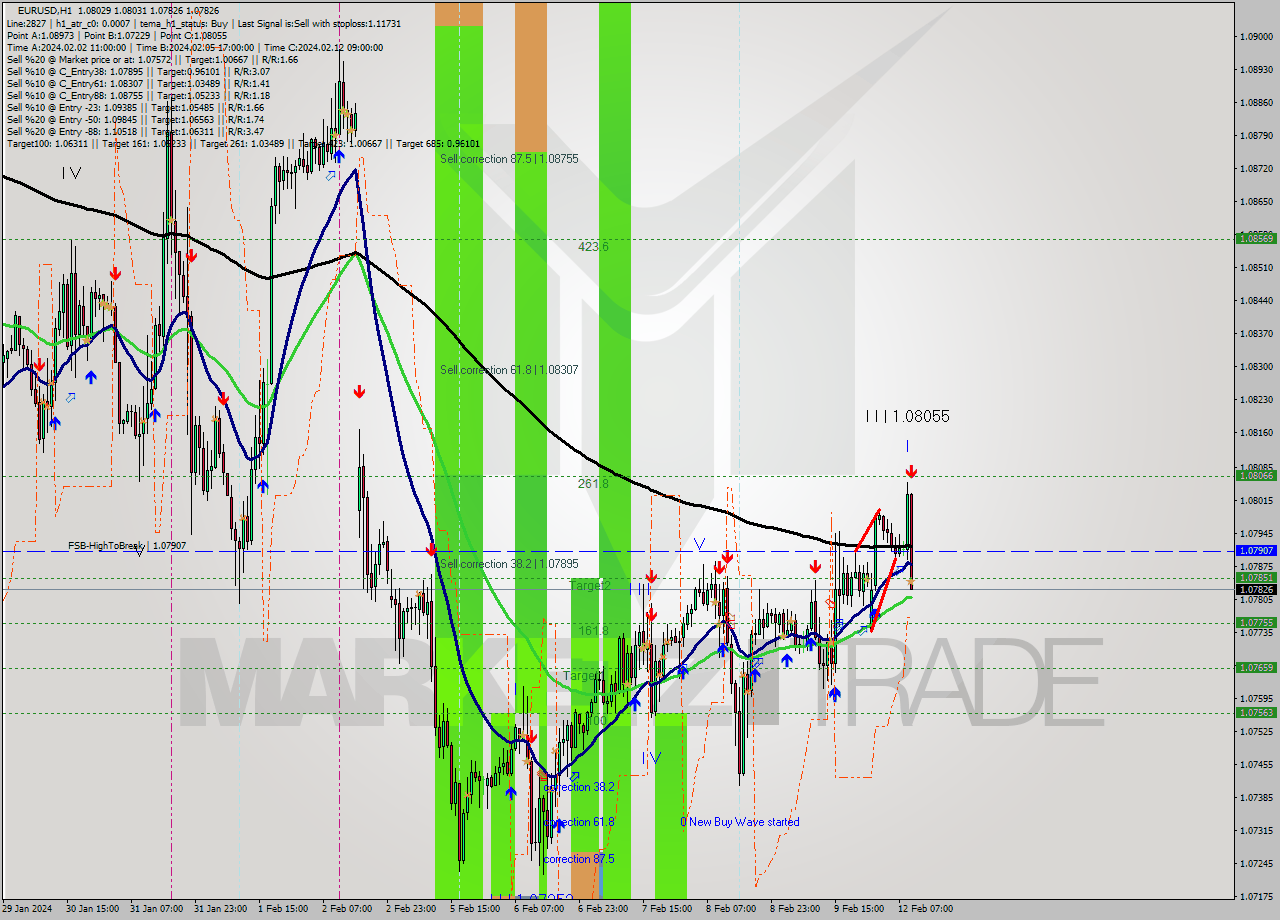
Task: Click the 1.08720 price axis label
Action: pyautogui.click(x=1256, y=169)
